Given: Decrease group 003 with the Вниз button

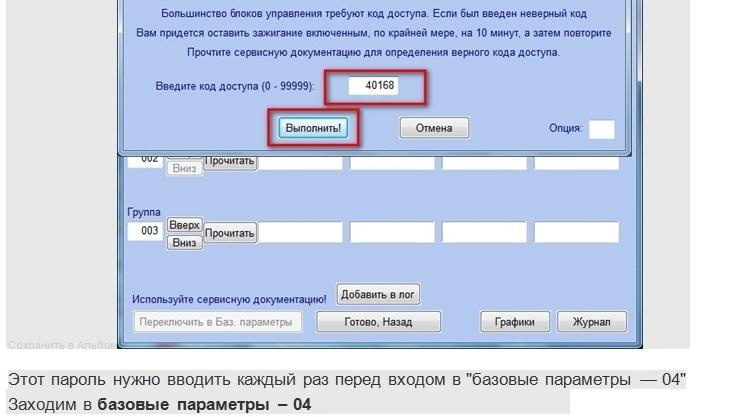Looking at the screenshot, I should click(x=184, y=242).
